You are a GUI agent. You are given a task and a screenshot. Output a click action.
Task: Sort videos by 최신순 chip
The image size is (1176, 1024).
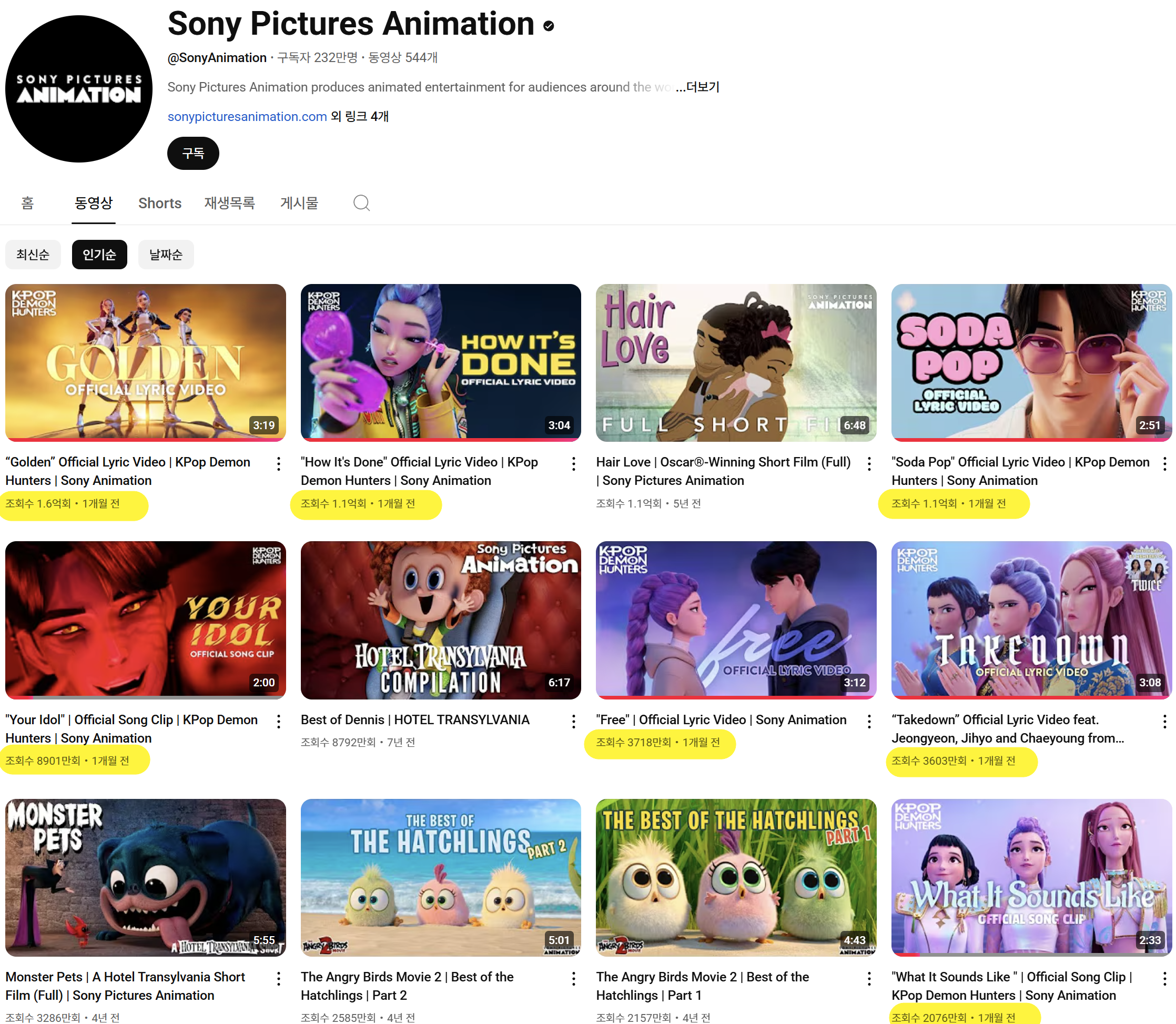pos(33,254)
